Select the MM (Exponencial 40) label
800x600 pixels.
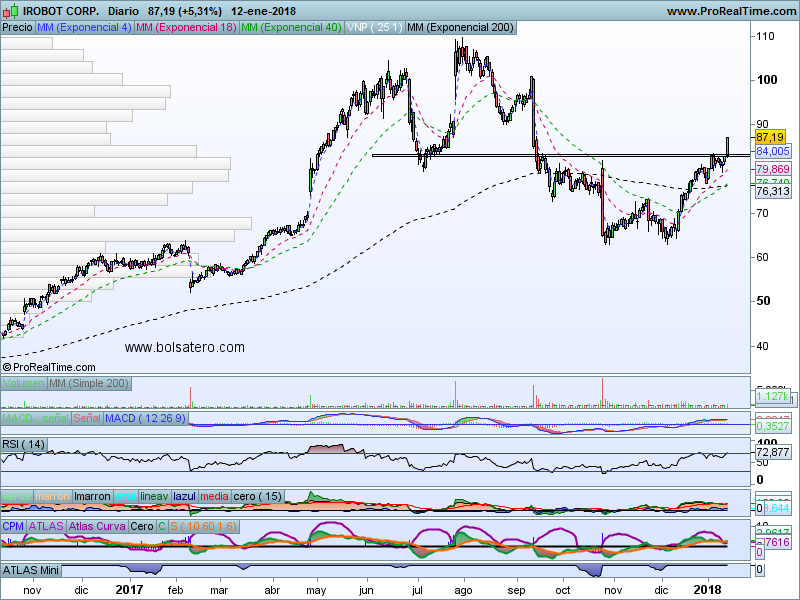click(x=291, y=28)
